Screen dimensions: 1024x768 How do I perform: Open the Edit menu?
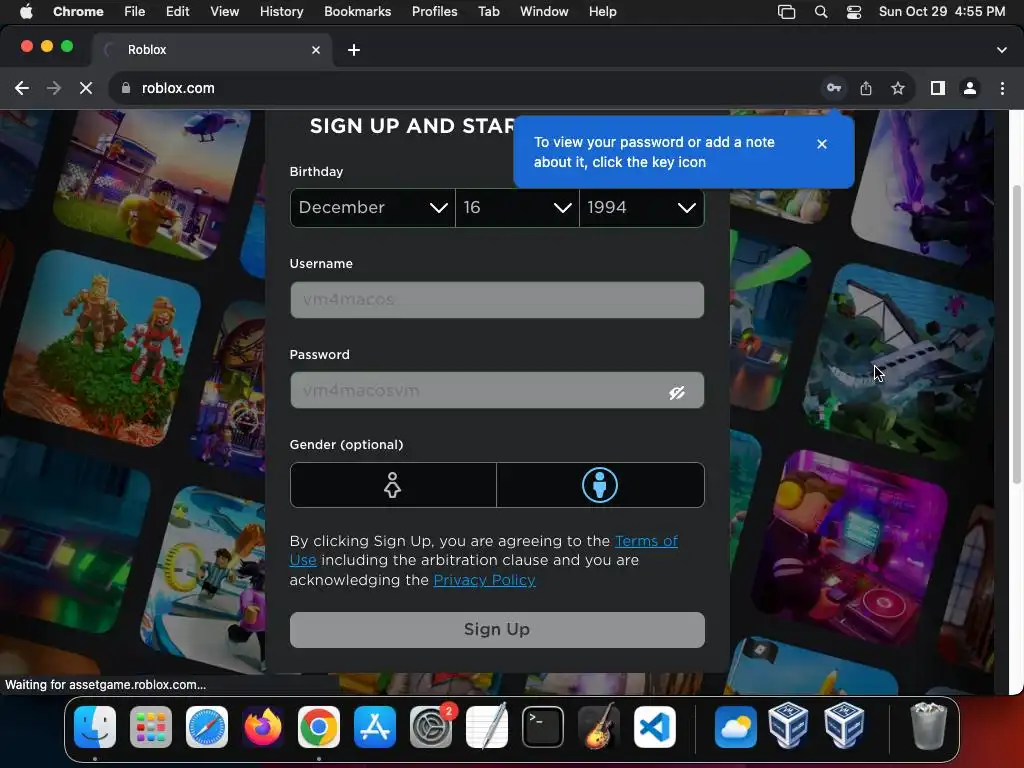178,12
